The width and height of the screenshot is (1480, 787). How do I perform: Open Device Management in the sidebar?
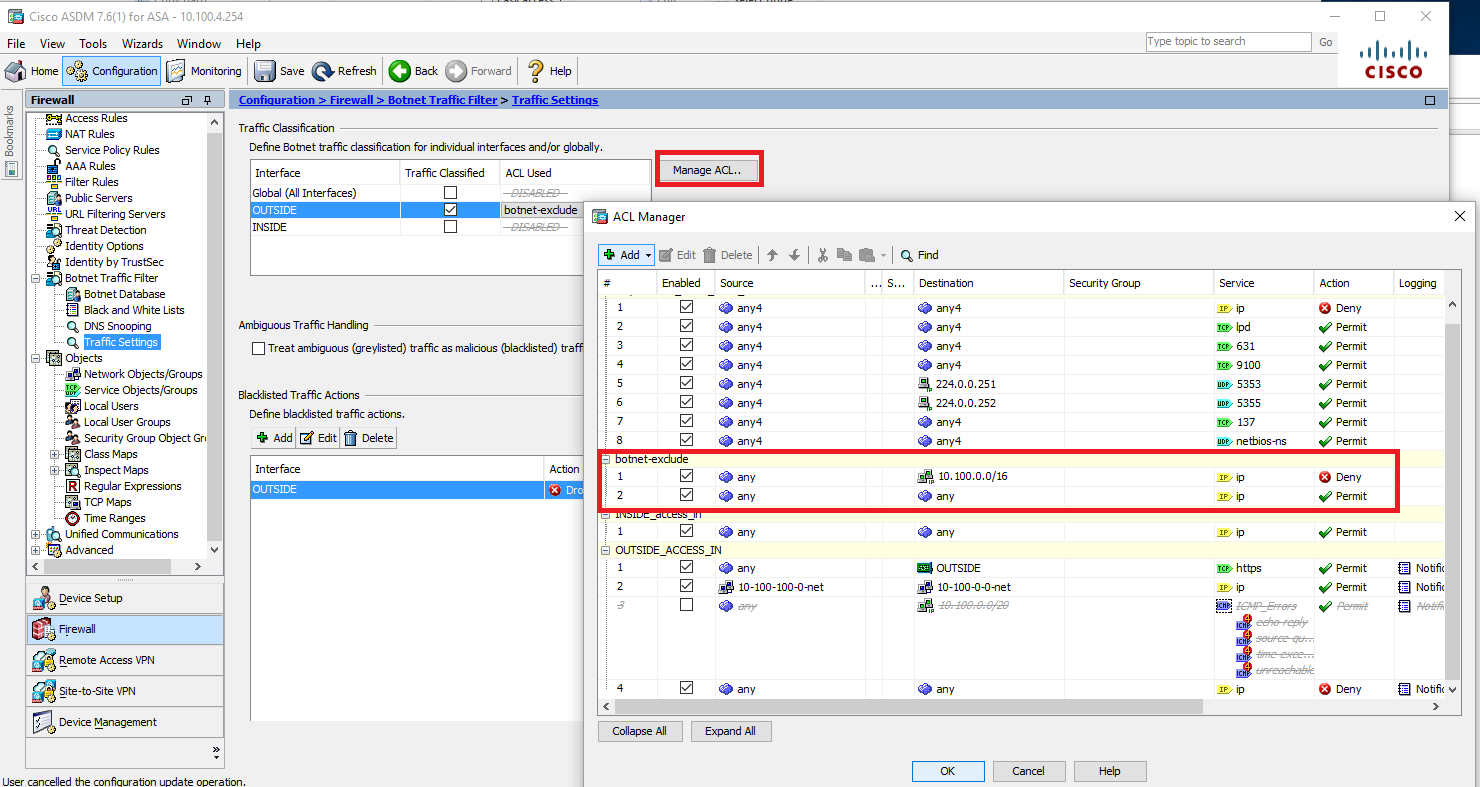(x=107, y=722)
